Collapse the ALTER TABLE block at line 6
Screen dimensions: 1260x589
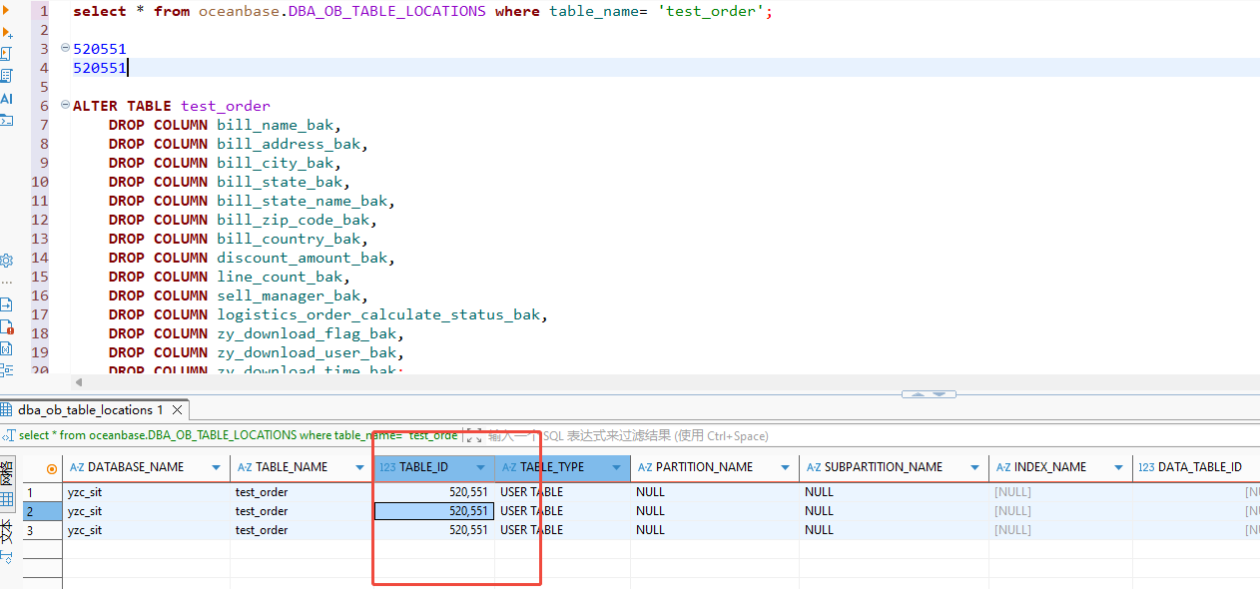65,105
